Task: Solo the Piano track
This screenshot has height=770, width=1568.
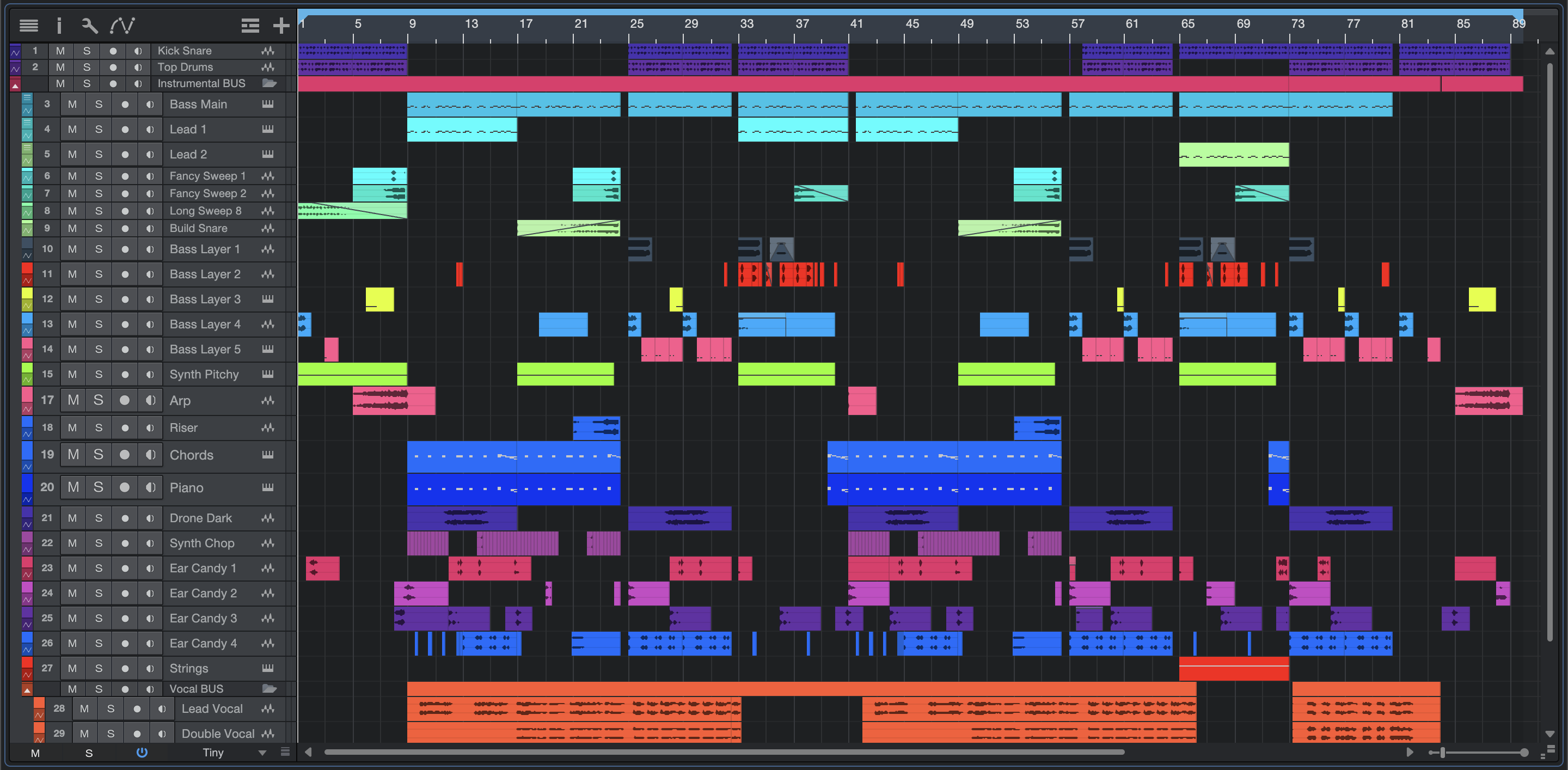Action: (98, 487)
